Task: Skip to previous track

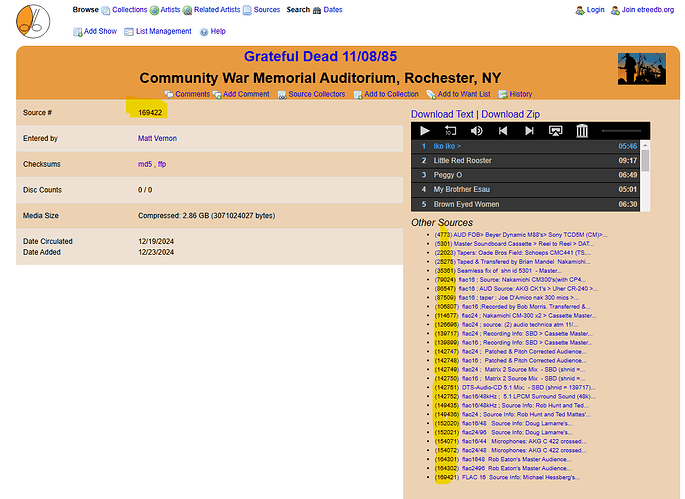Action: 503,131
